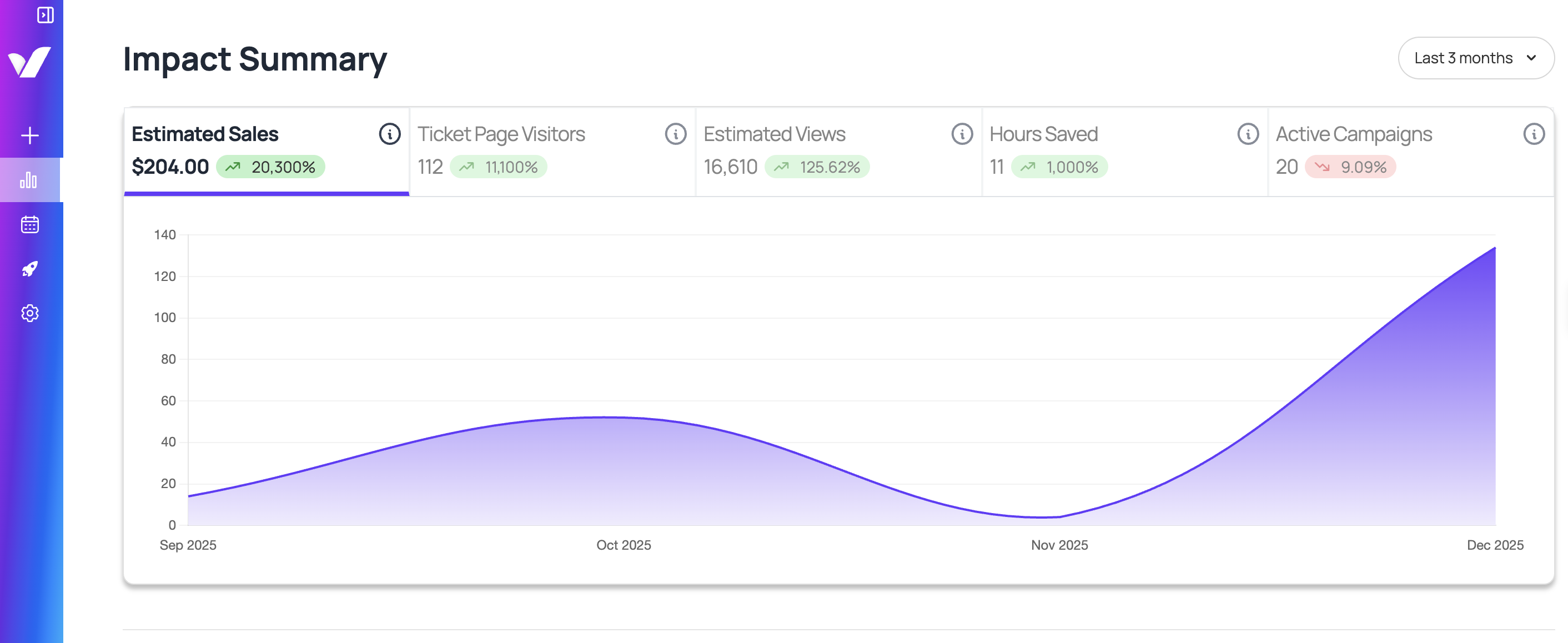Open the rocket campaigns icon
This screenshot has height=643, width=1568.
(30, 269)
